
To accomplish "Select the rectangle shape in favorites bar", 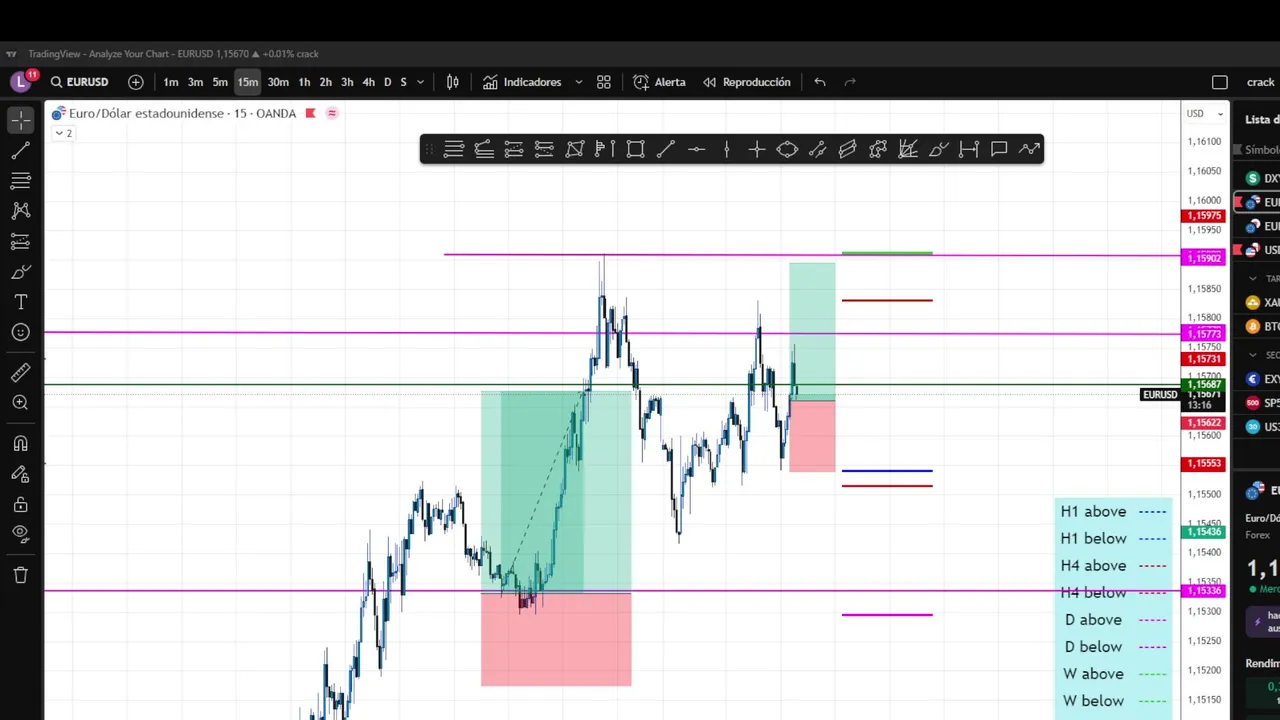I will (635, 149).
